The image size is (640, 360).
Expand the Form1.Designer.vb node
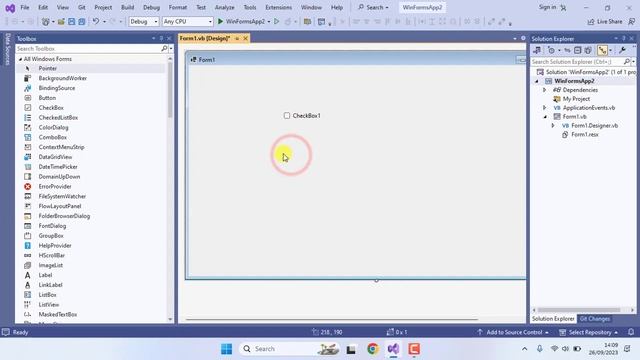click(553, 126)
